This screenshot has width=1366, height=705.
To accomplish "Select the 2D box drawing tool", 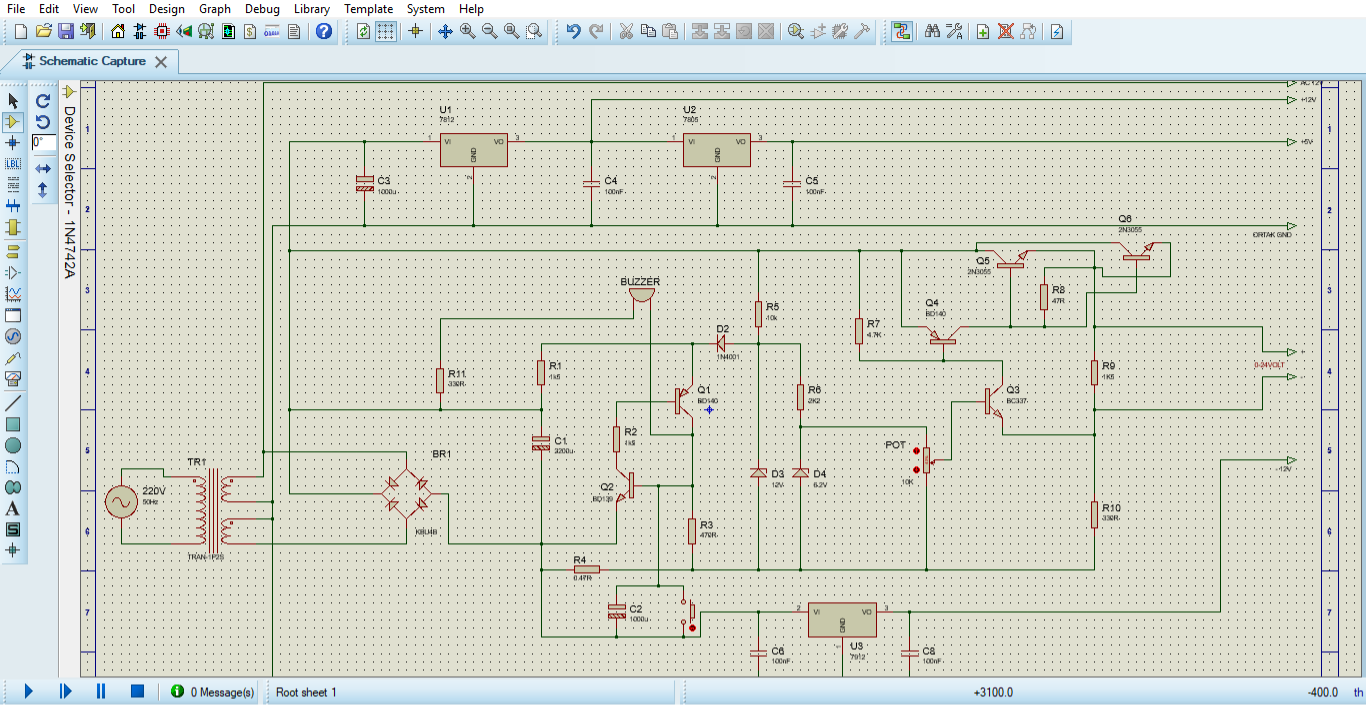I will [13, 424].
